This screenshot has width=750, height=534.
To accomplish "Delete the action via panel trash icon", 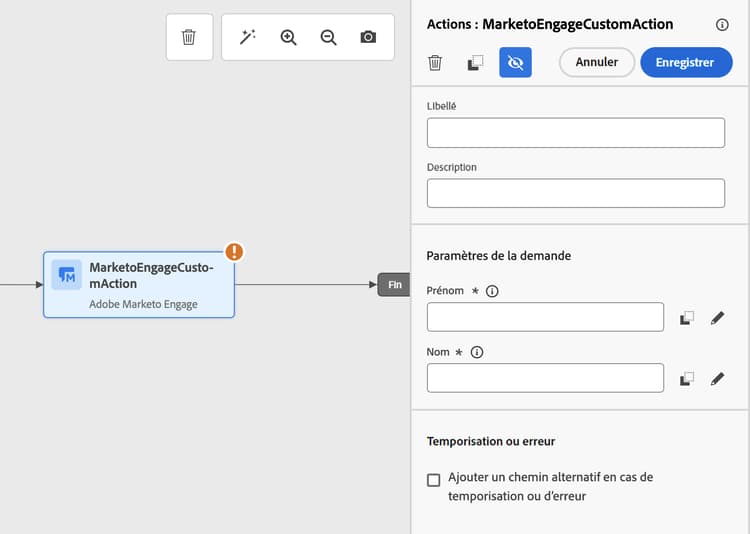I will pos(435,63).
